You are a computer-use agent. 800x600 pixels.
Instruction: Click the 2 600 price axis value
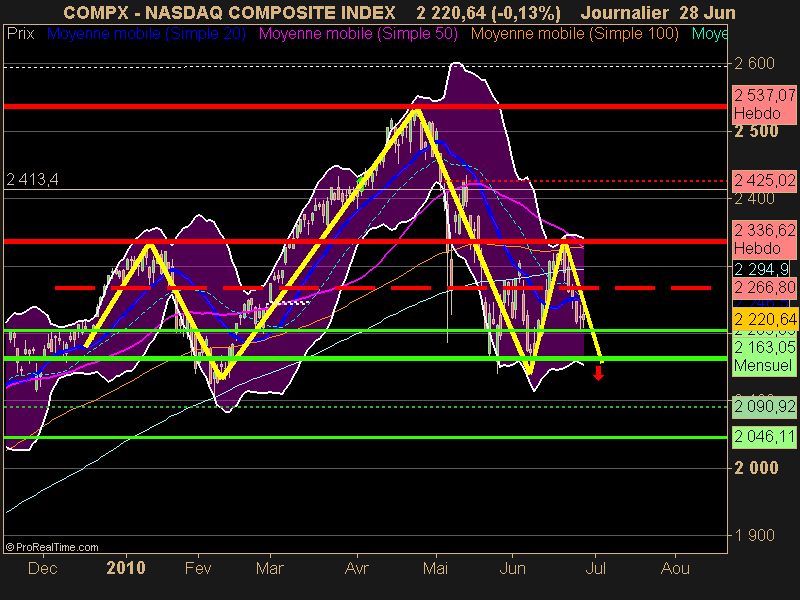point(754,63)
